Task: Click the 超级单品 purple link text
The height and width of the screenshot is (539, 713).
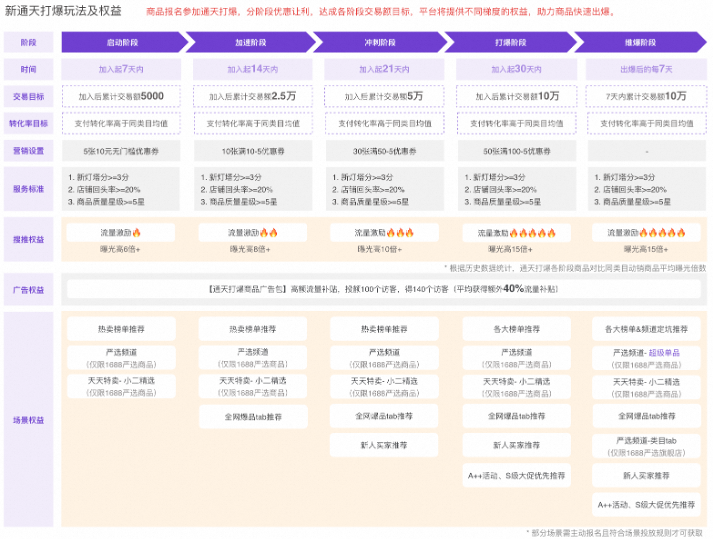Action: 664,354
